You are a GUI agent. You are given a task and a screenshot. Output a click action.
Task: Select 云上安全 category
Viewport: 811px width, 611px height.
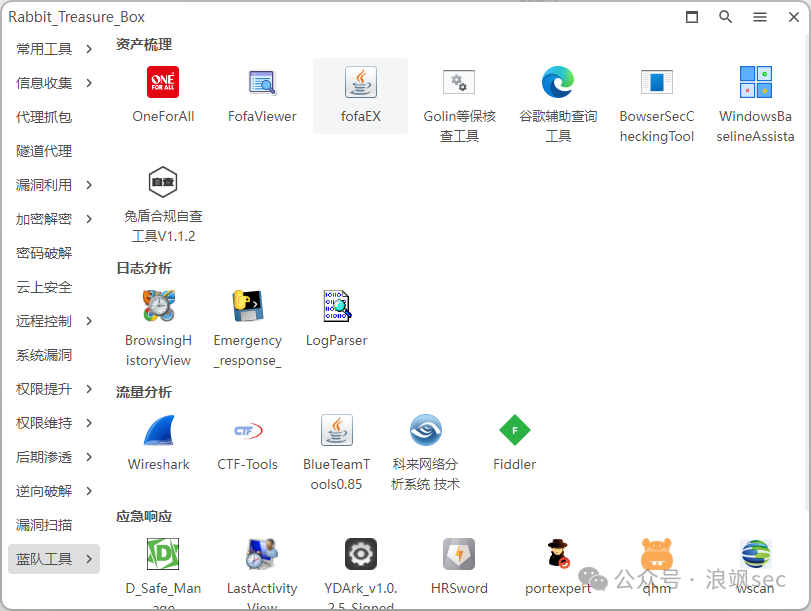[44, 287]
